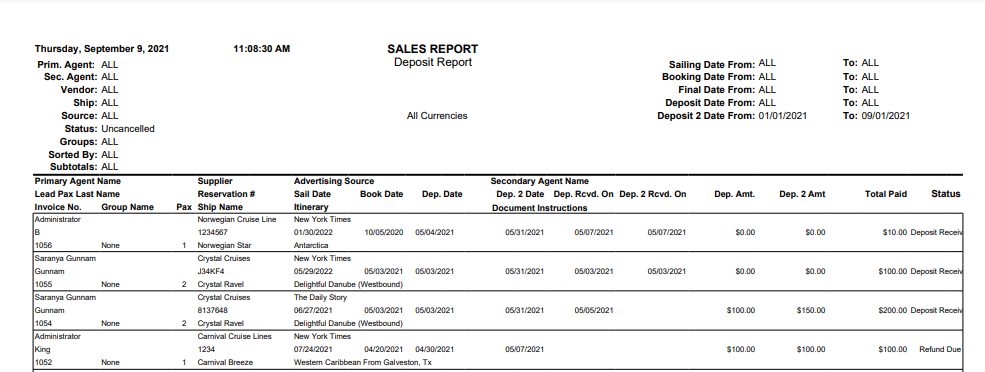This screenshot has height=372, width=985.
Task: Select invoice number 1056
Action: 43,246
